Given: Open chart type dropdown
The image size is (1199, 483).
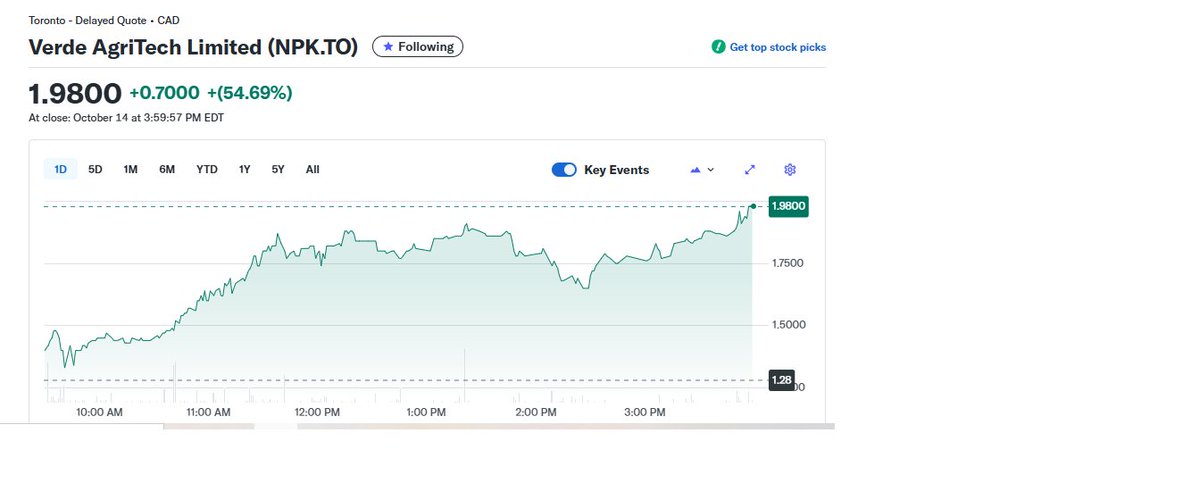Looking at the screenshot, I should [702, 170].
